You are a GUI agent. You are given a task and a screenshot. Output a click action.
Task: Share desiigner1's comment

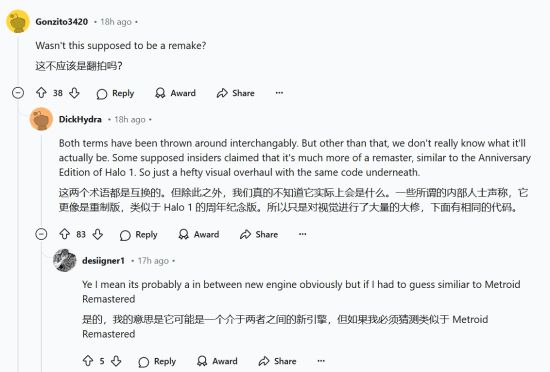click(x=277, y=361)
